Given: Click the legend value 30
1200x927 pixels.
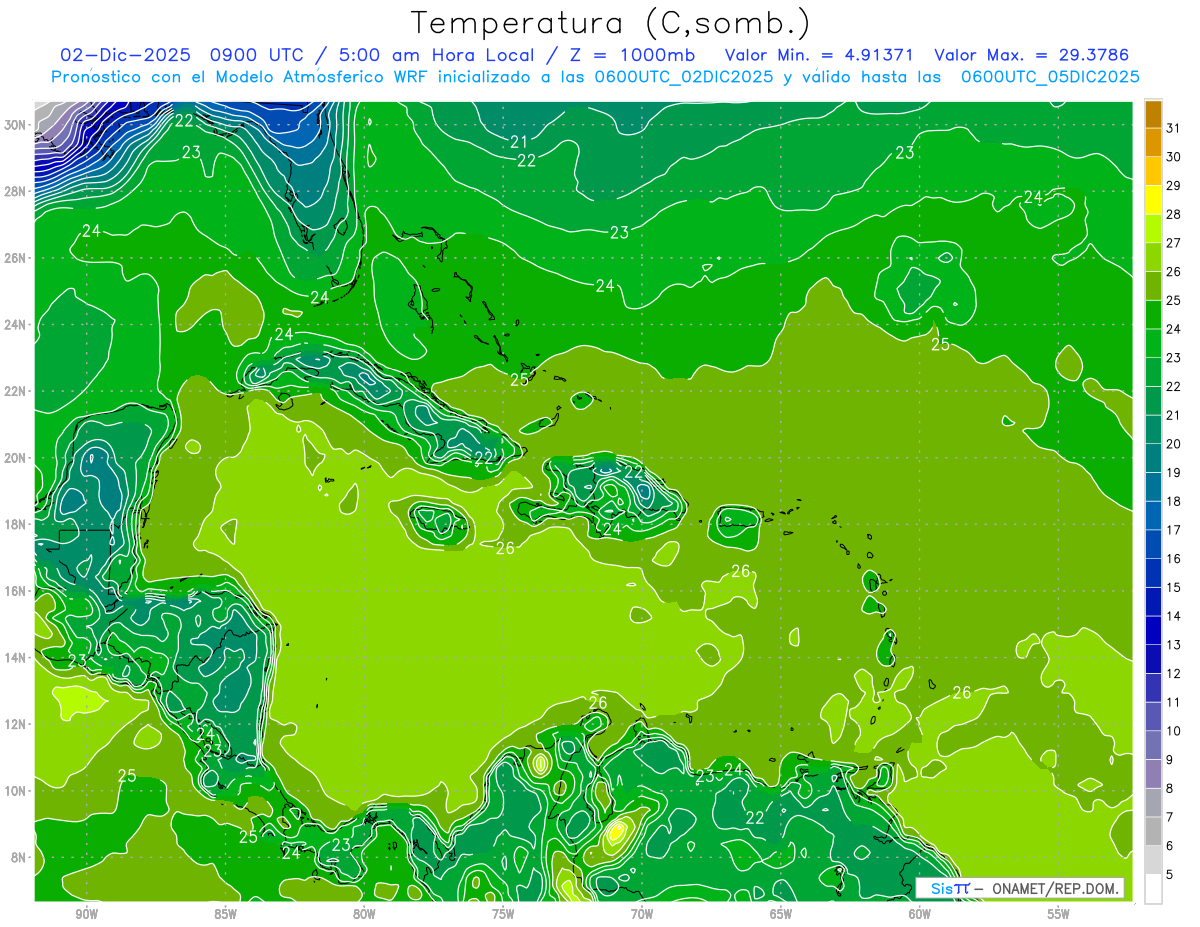Looking at the screenshot, I should click(1174, 157).
